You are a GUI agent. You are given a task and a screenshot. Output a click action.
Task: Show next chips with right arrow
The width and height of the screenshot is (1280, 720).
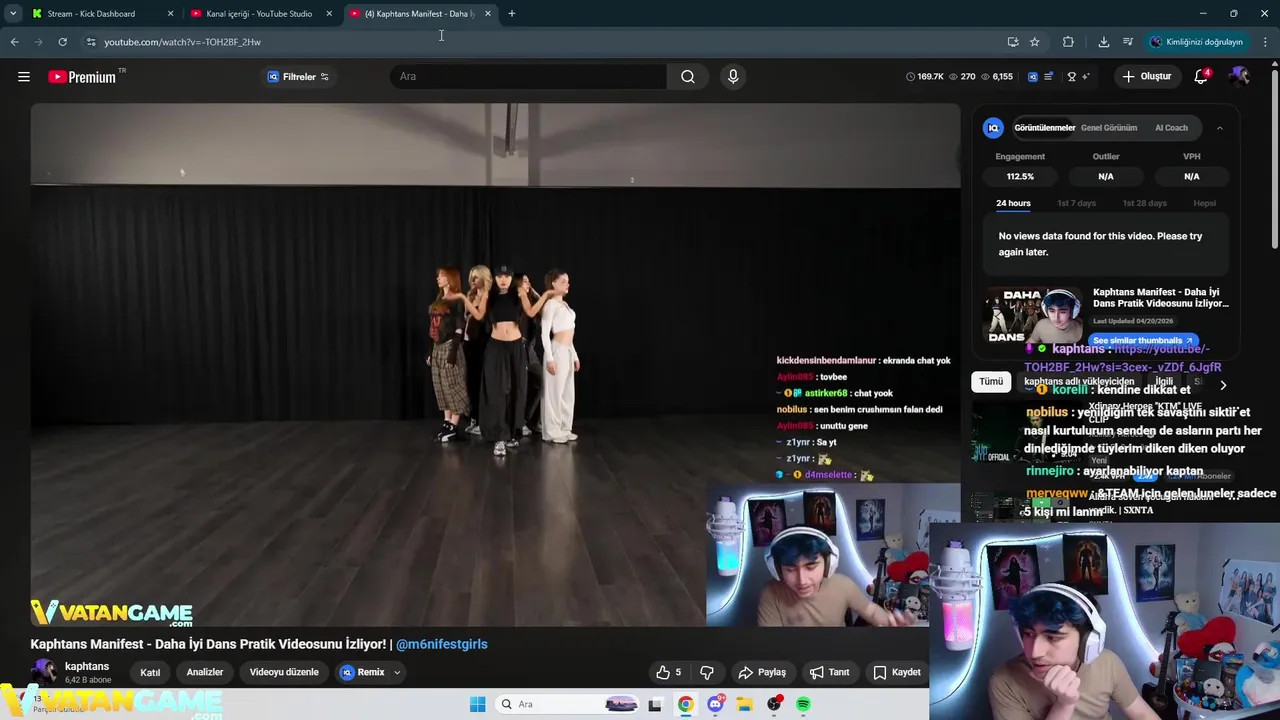1223,385
